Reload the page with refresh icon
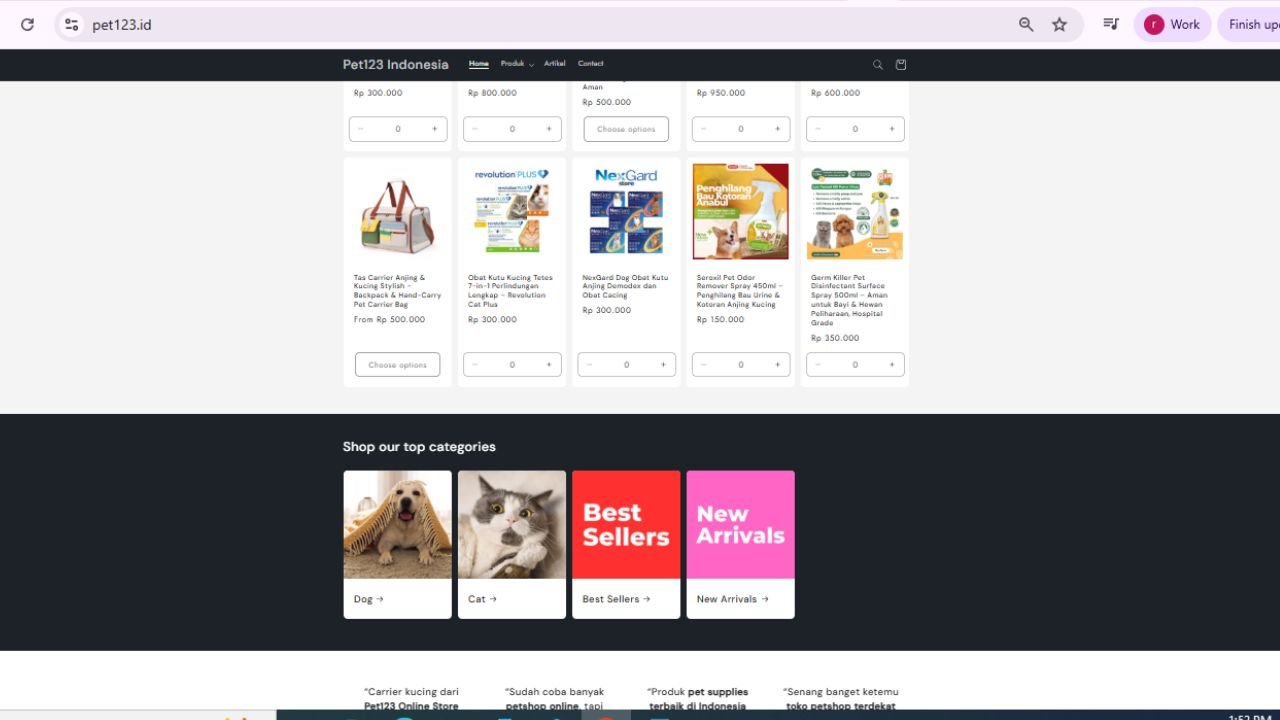This screenshot has height=720, width=1280. [27, 25]
